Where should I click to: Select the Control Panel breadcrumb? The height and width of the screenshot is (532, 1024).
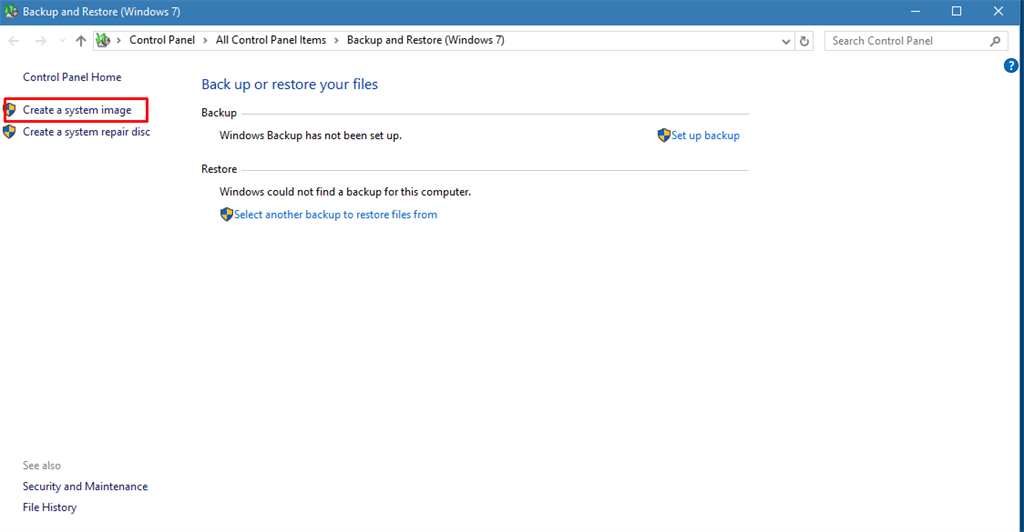(x=162, y=40)
